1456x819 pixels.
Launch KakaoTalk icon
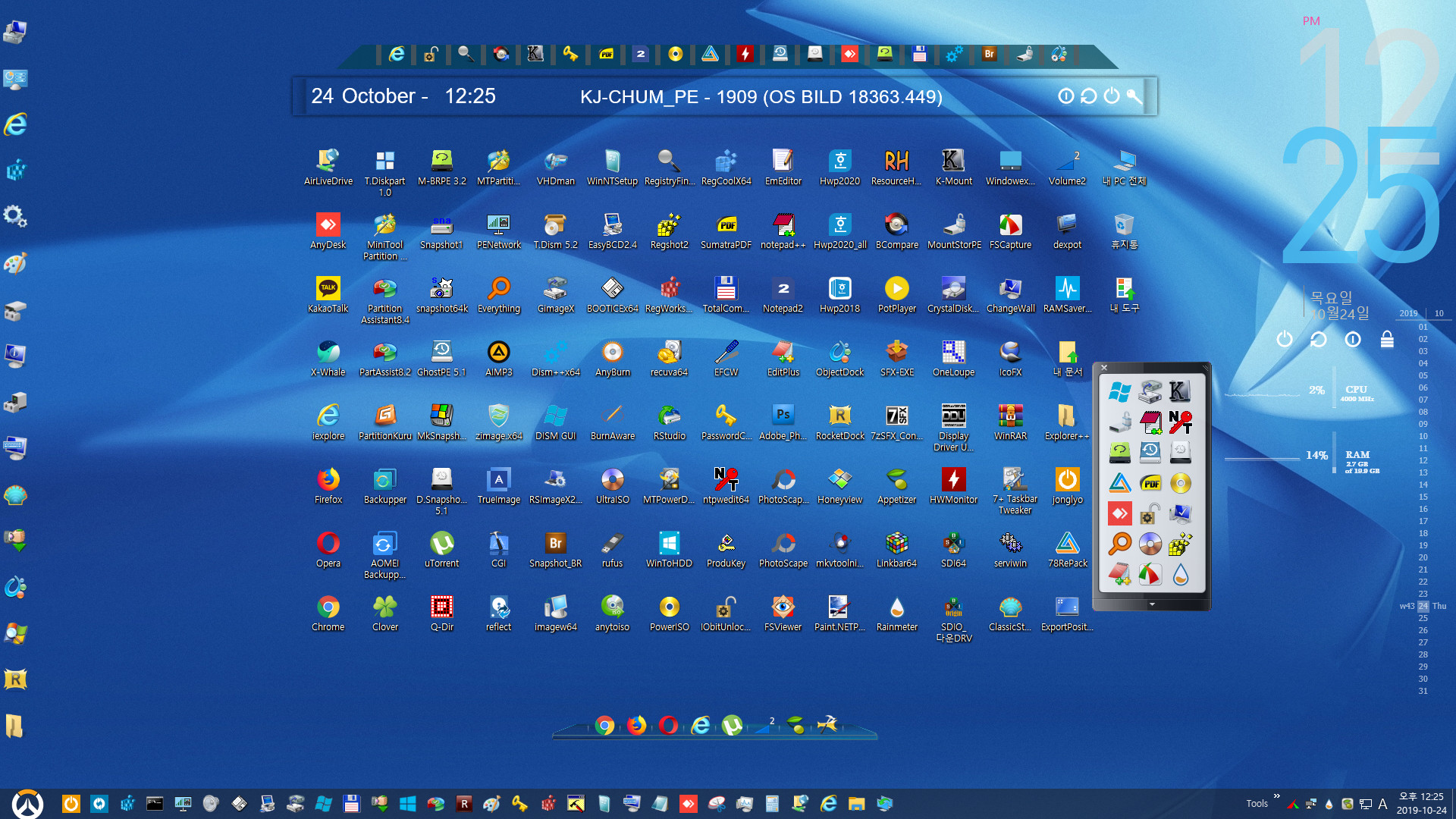pyautogui.click(x=328, y=294)
